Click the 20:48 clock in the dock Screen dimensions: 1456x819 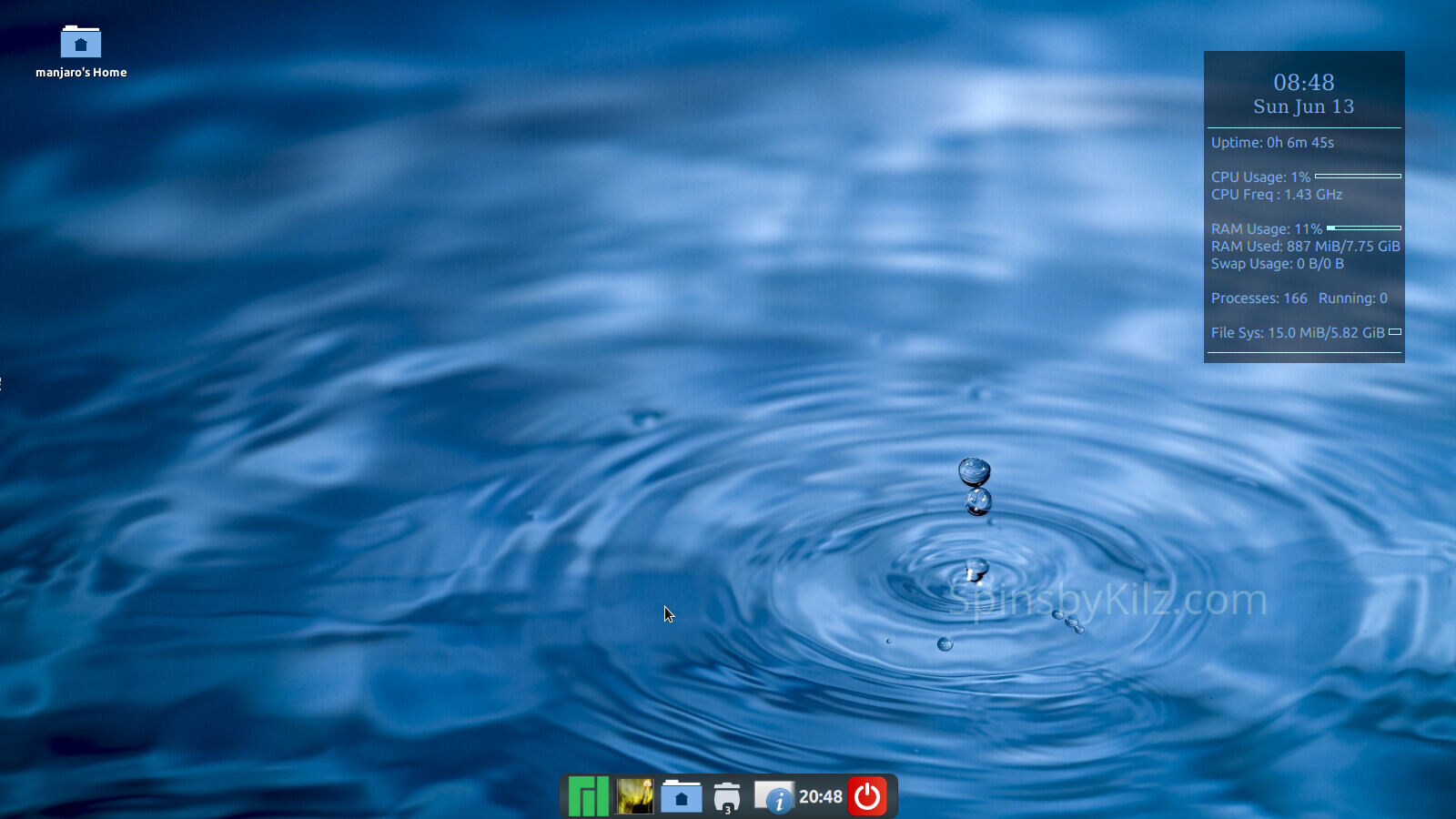[x=821, y=797]
